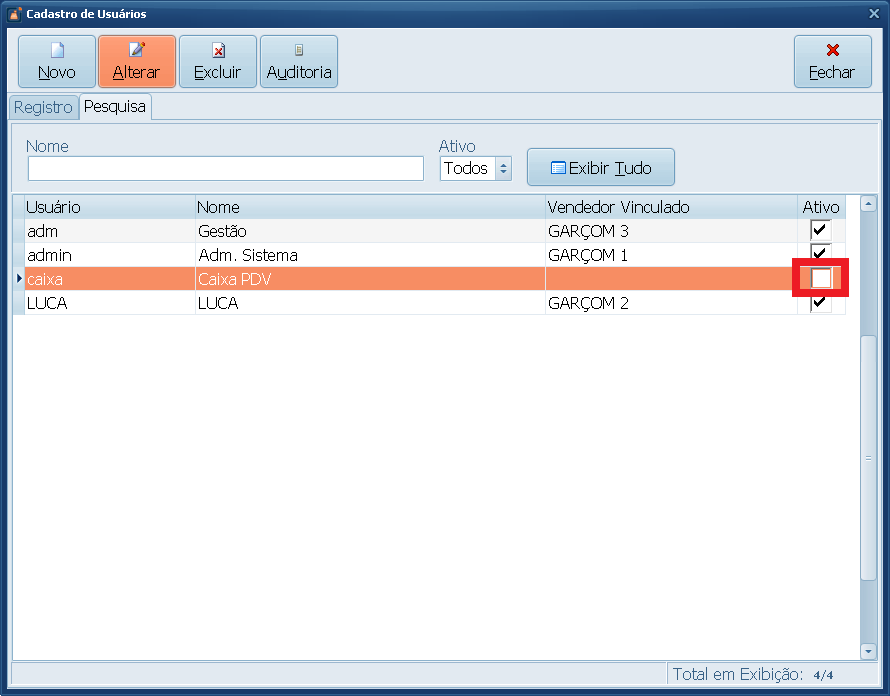This screenshot has width=890, height=696.
Task: Click inside the Nome search field
Action: tap(225, 168)
